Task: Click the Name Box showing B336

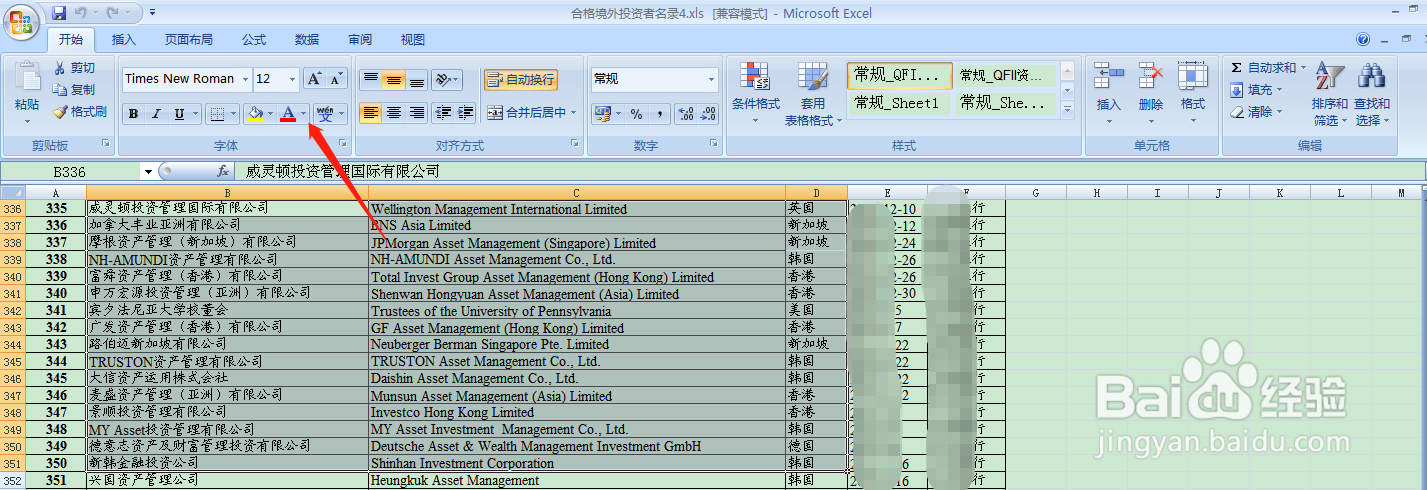Action: pos(70,172)
